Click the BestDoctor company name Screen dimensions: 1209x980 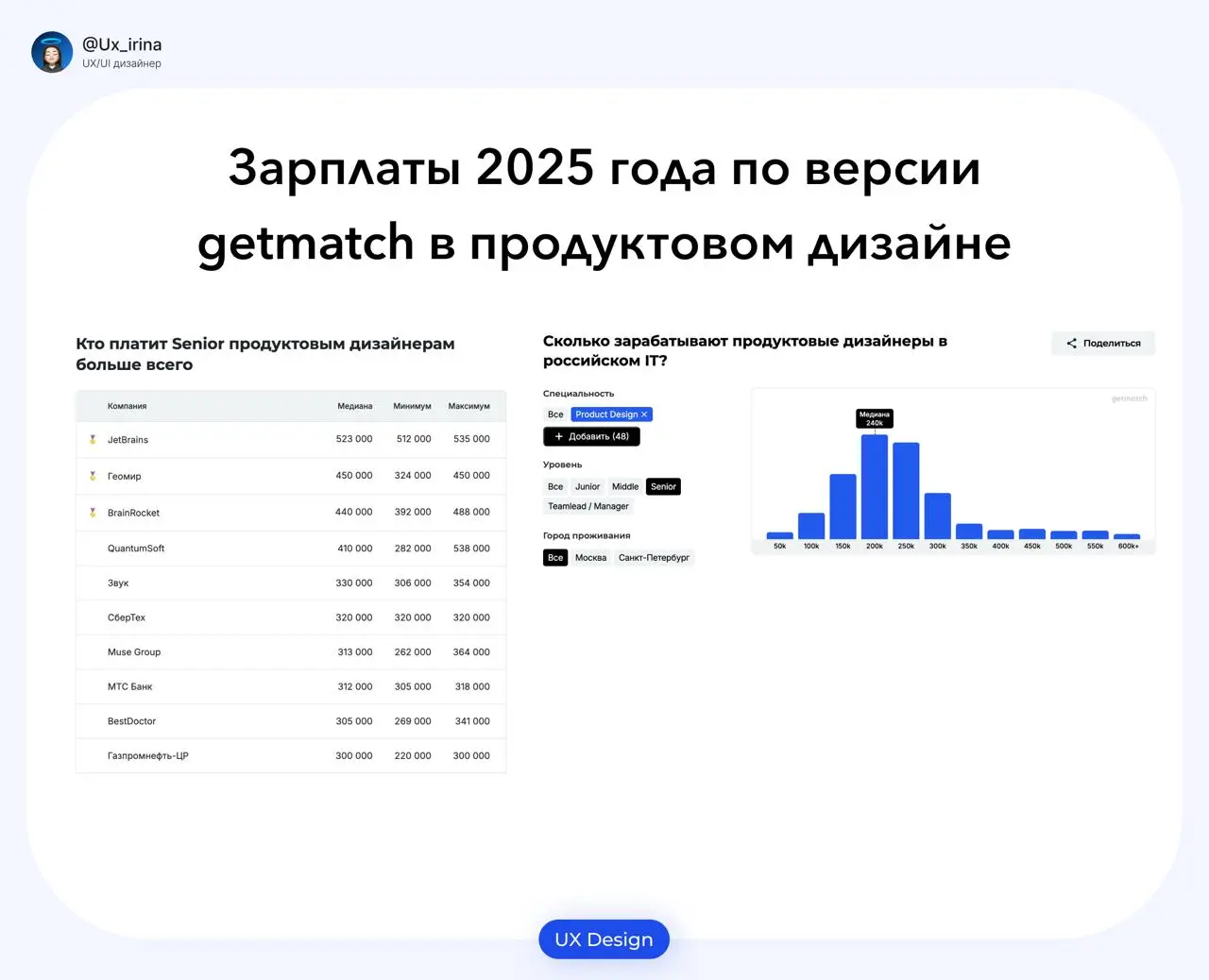point(131,721)
